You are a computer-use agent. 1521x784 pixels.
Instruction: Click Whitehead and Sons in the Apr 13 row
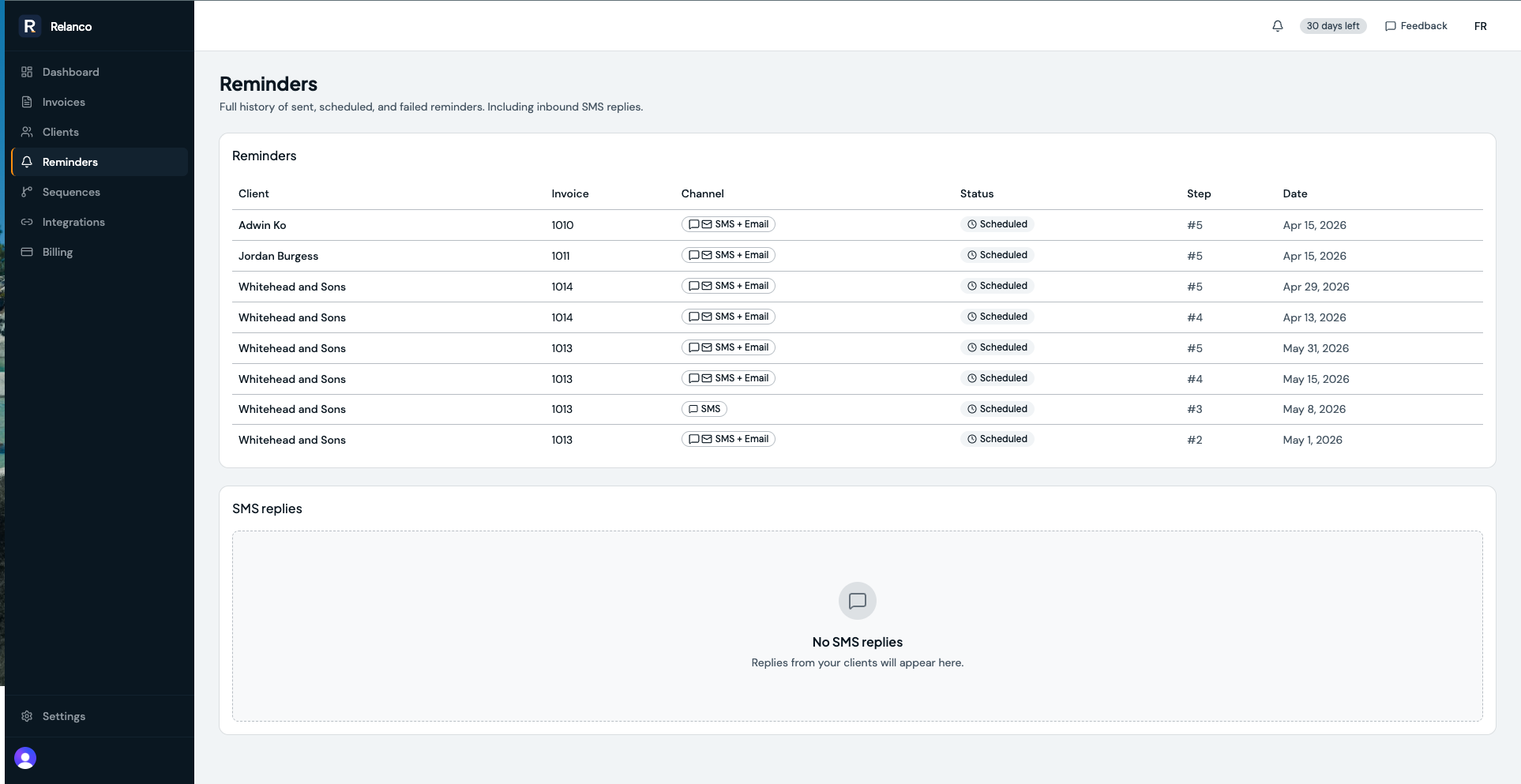[x=292, y=317]
